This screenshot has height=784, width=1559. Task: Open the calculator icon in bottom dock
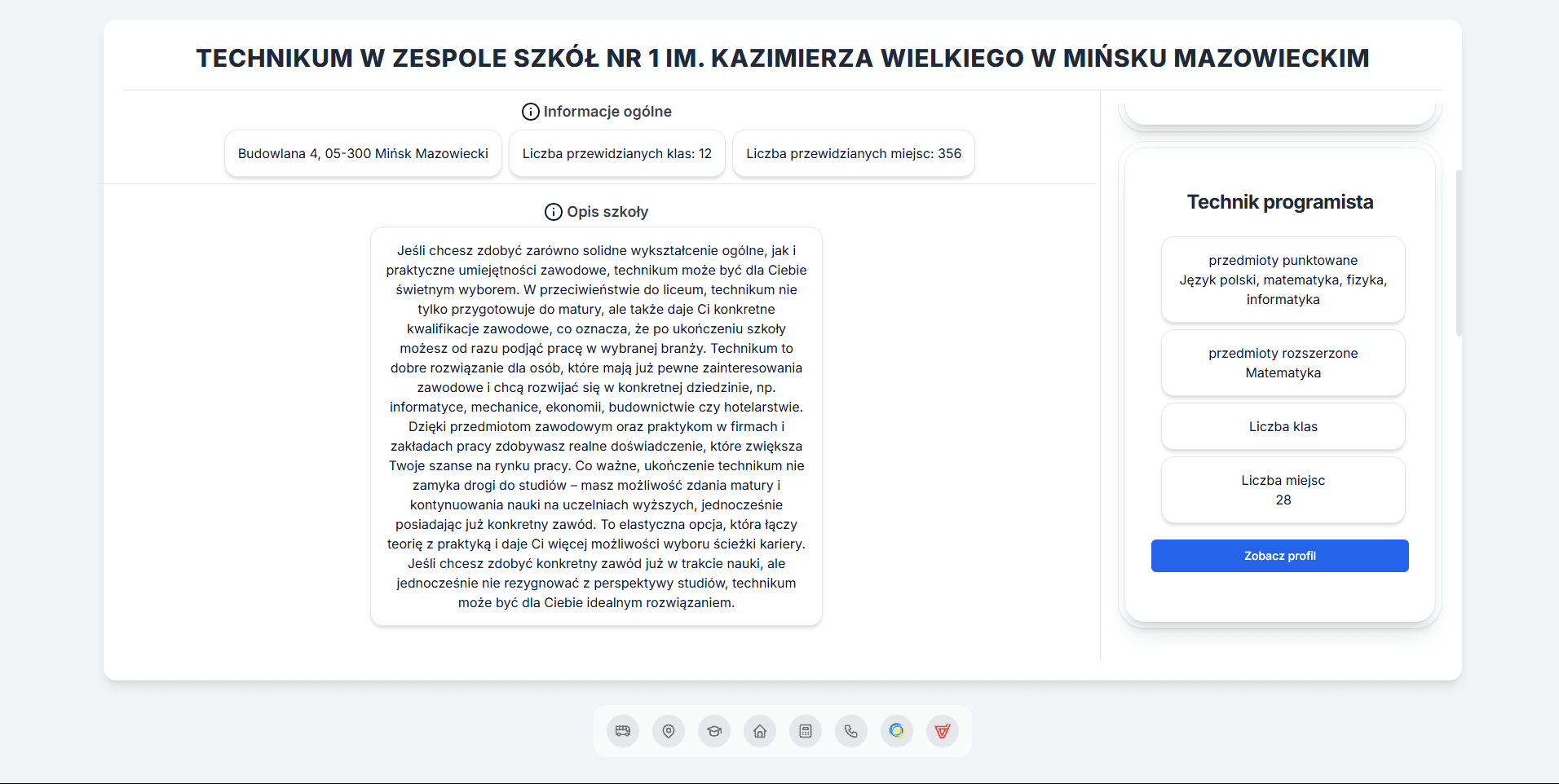point(806,731)
